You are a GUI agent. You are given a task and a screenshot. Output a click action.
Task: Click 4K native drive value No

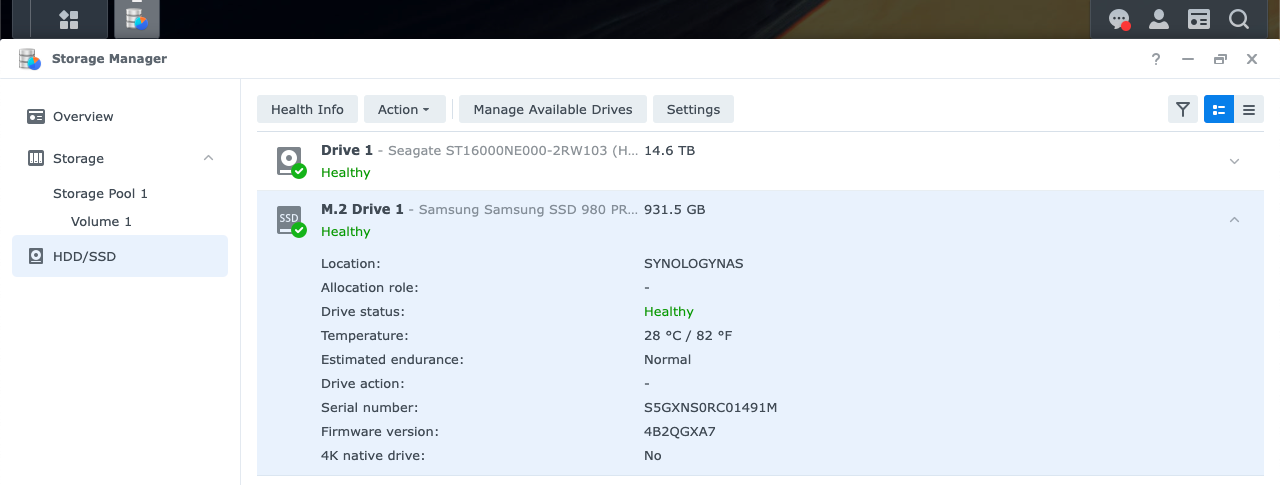(x=653, y=456)
